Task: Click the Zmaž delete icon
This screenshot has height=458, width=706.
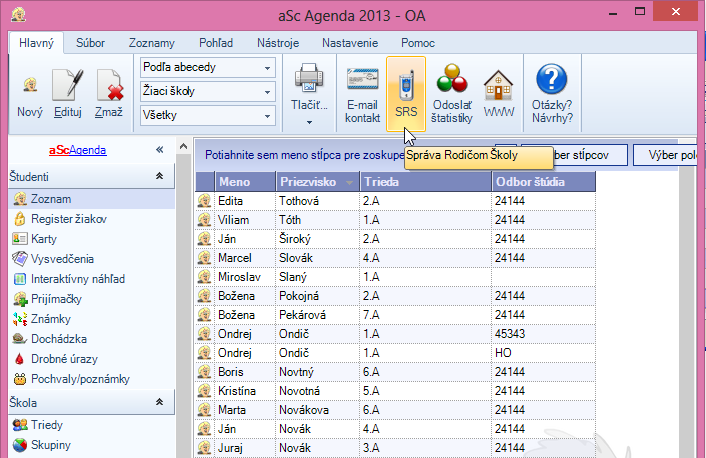Action: coord(109,85)
